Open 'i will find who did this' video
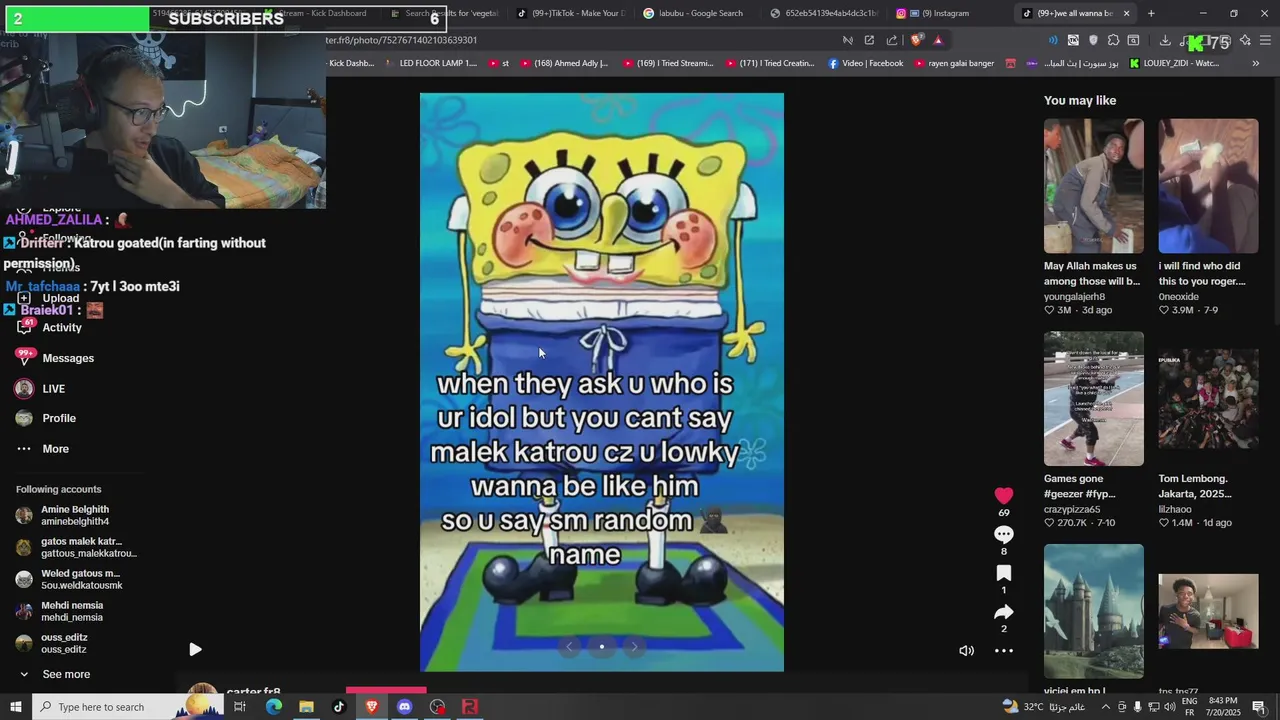This screenshot has width=1280, height=720. 1208,186
